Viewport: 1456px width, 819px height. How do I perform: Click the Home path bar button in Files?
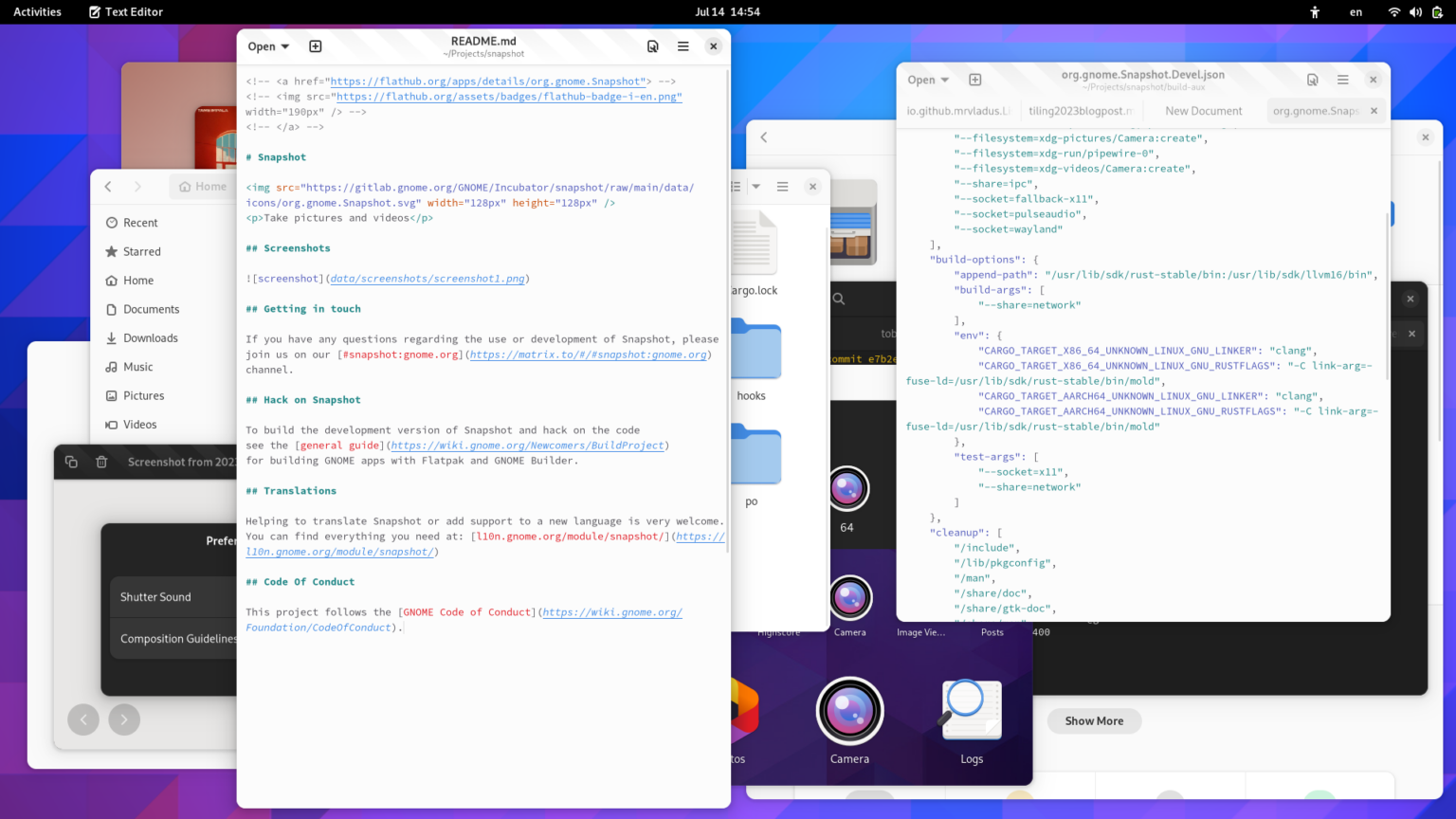pos(203,187)
